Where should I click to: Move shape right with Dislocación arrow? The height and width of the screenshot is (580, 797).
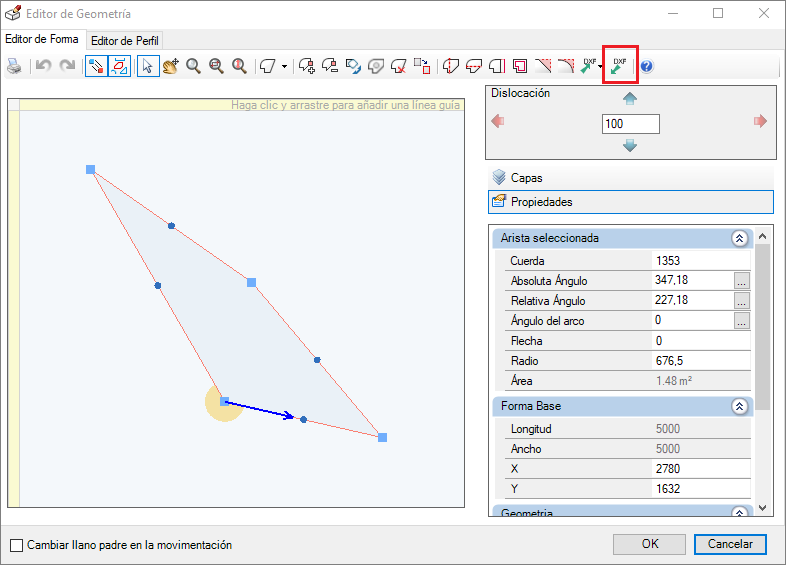pos(760,121)
